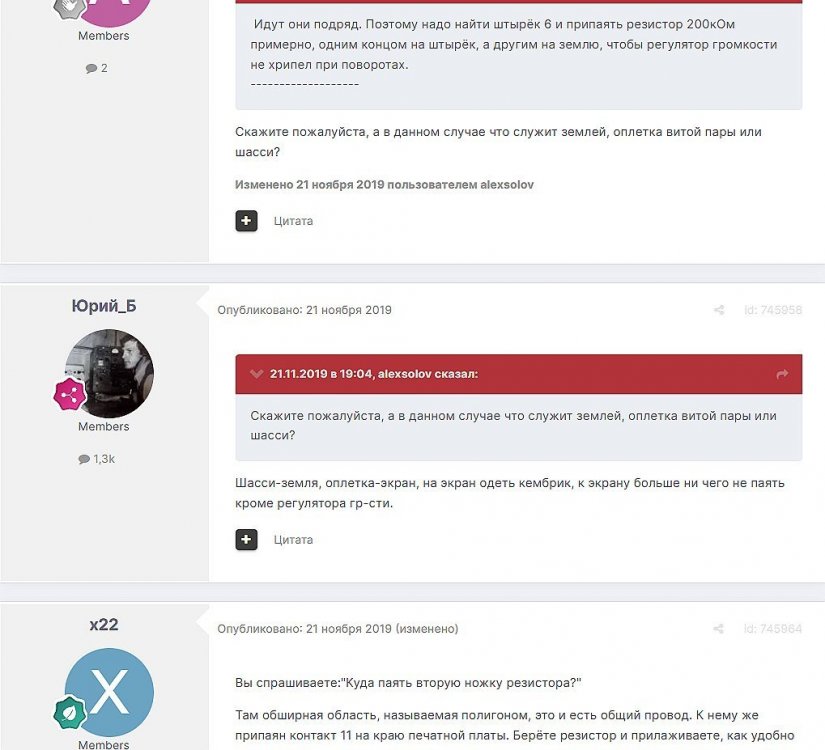The width and height of the screenshot is (825, 750).
Task: Click the Опубликовано: 21 ноября 2019 (изменено) timestamp
Action: 338,628
